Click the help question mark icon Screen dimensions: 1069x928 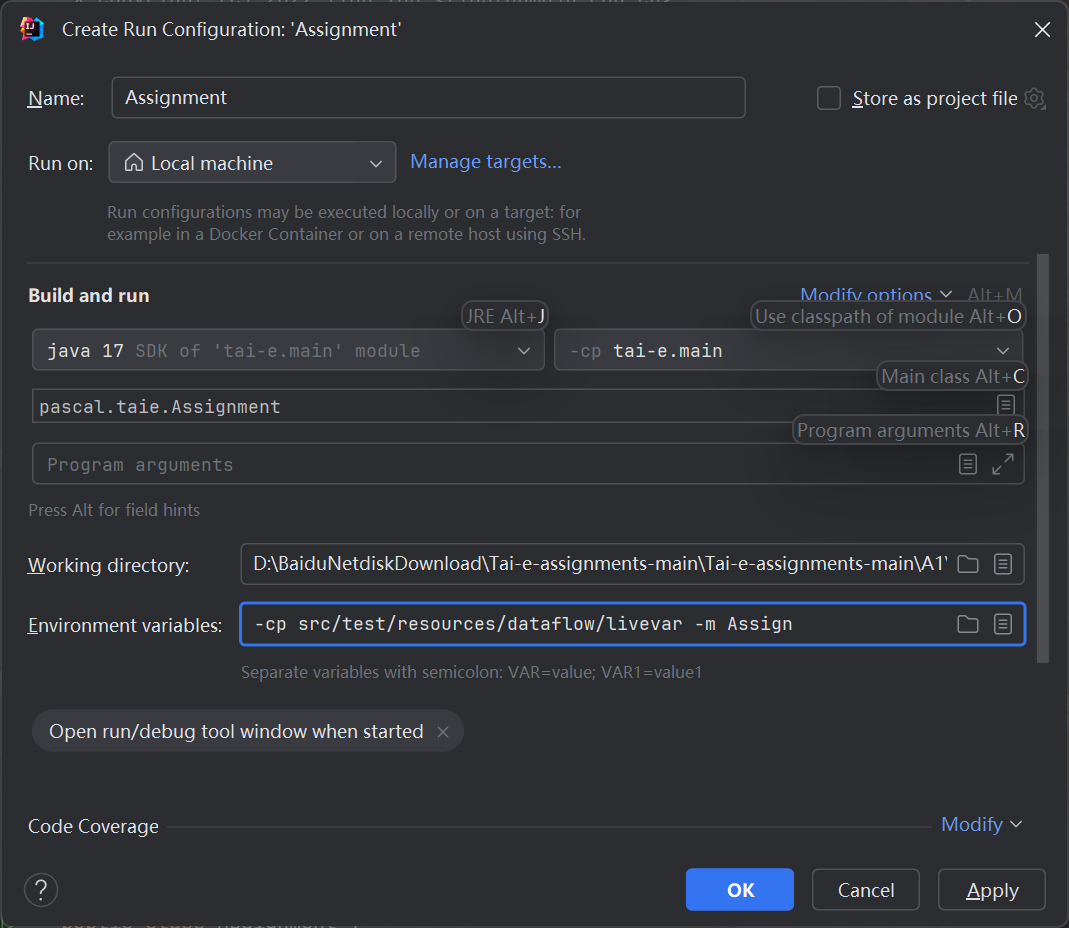(x=41, y=889)
